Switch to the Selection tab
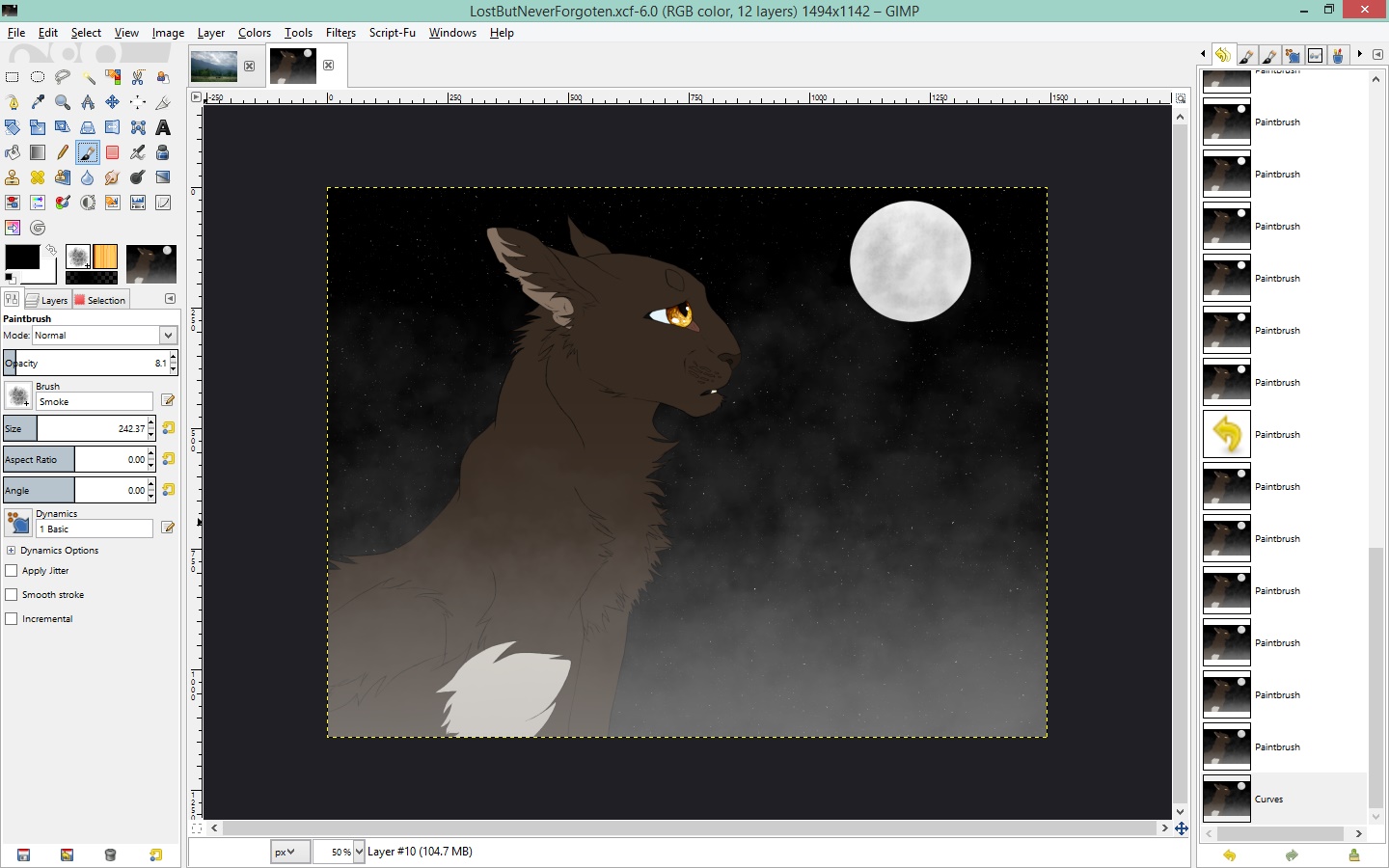 [100, 300]
